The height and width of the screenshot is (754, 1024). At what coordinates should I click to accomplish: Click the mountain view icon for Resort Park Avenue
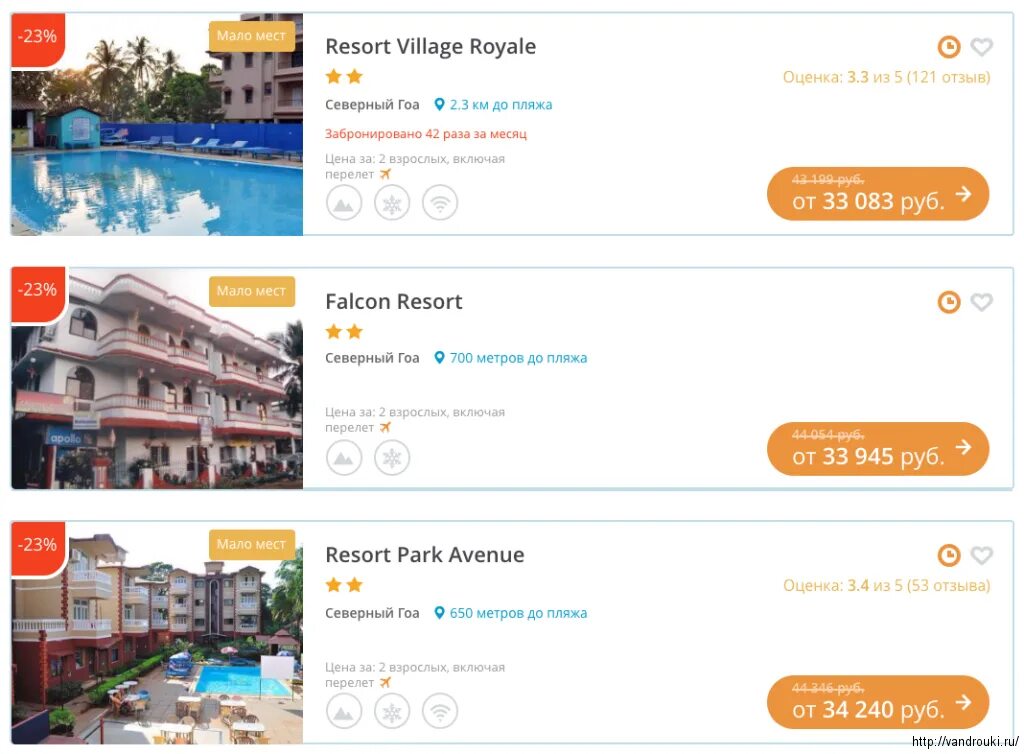[344, 711]
